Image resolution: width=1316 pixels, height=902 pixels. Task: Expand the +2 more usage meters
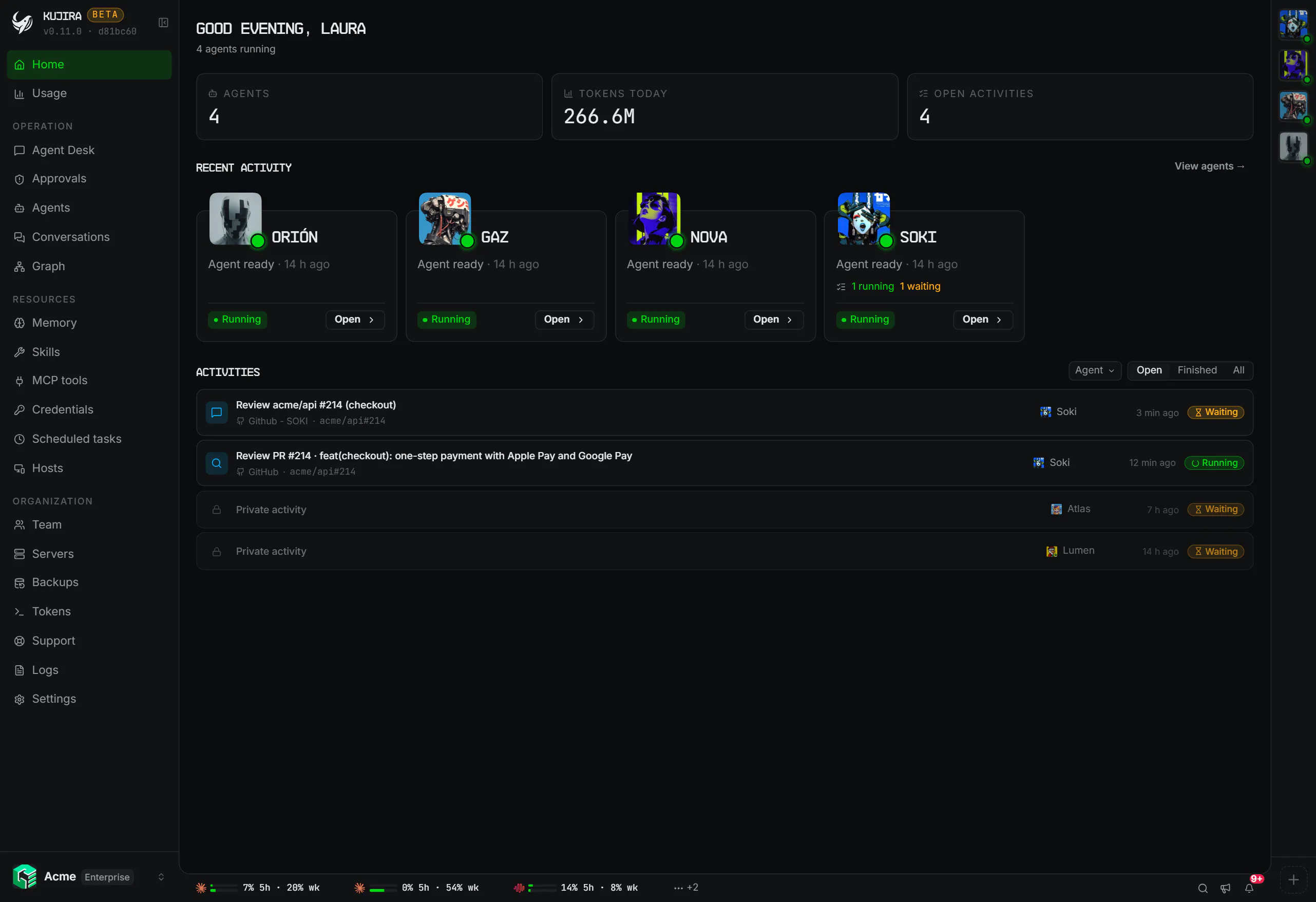pyautogui.click(x=686, y=888)
